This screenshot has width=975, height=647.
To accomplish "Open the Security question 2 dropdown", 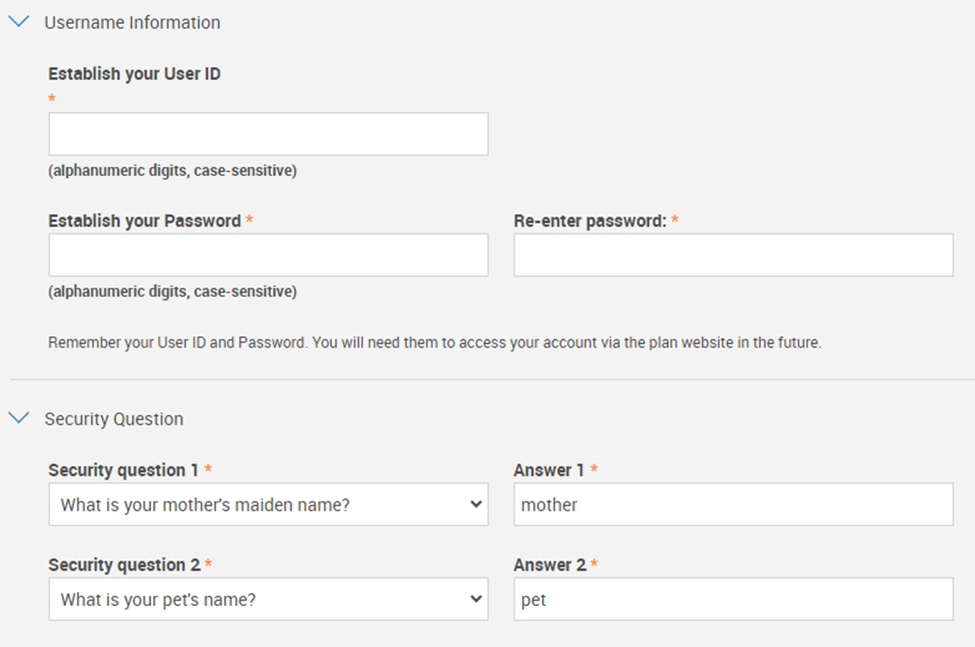I will point(268,600).
